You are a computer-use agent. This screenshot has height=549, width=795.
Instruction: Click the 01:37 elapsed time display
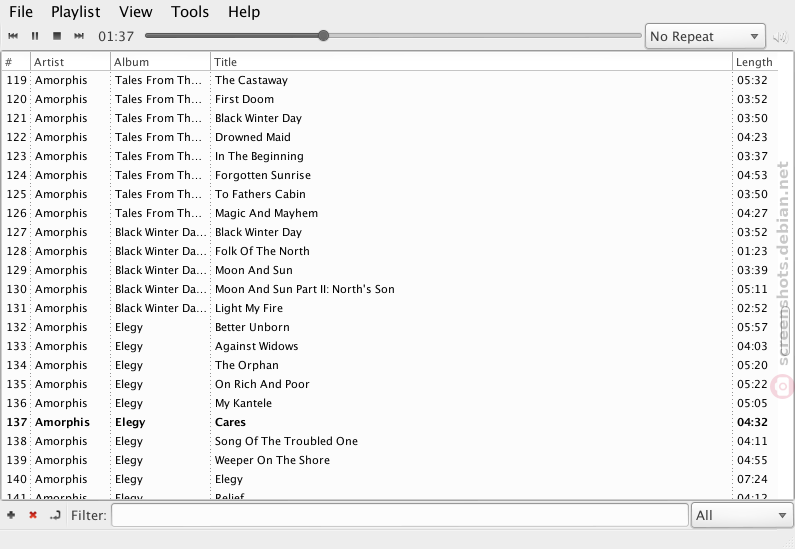coord(116,36)
